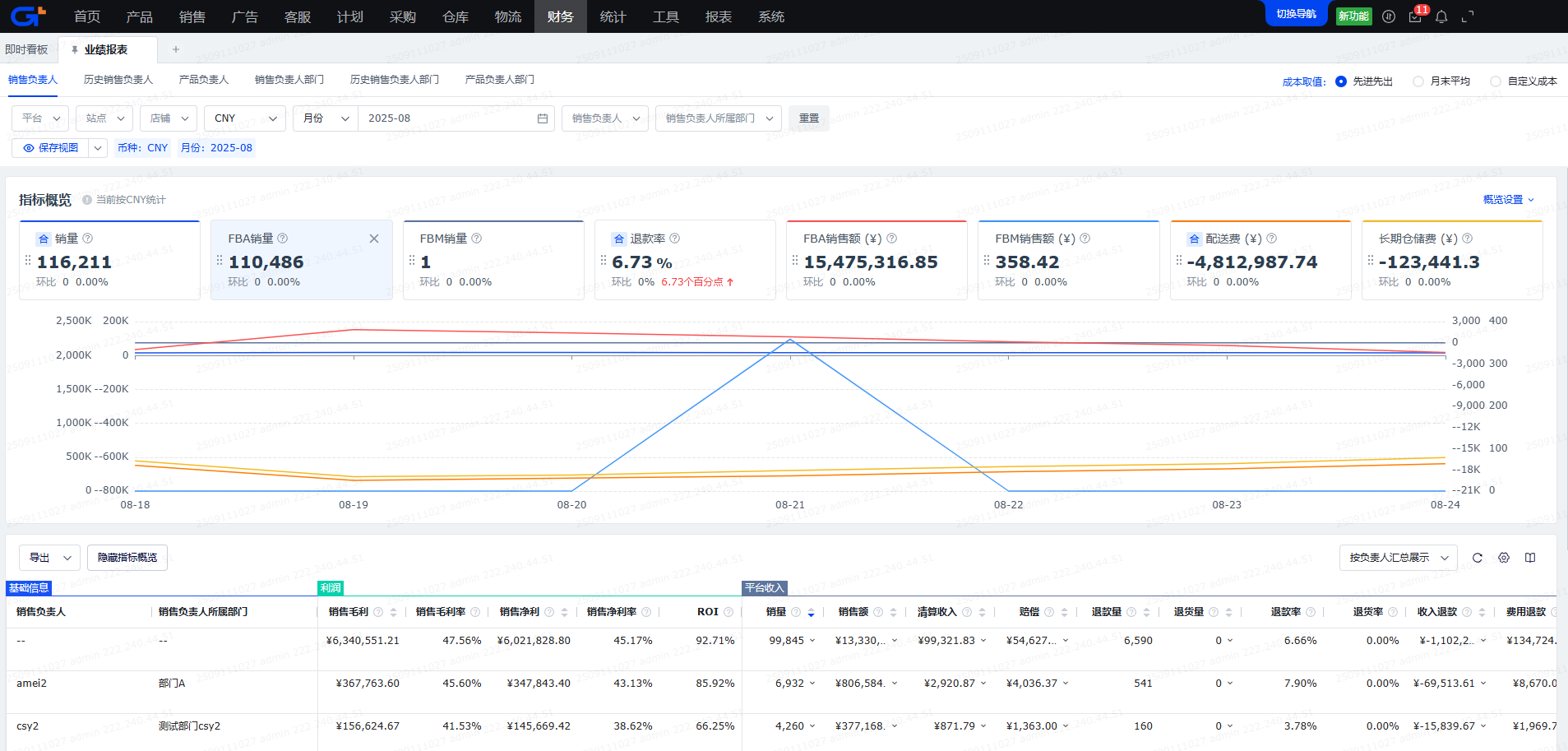Open the 销售负责人所属部门 dropdown

click(x=717, y=118)
